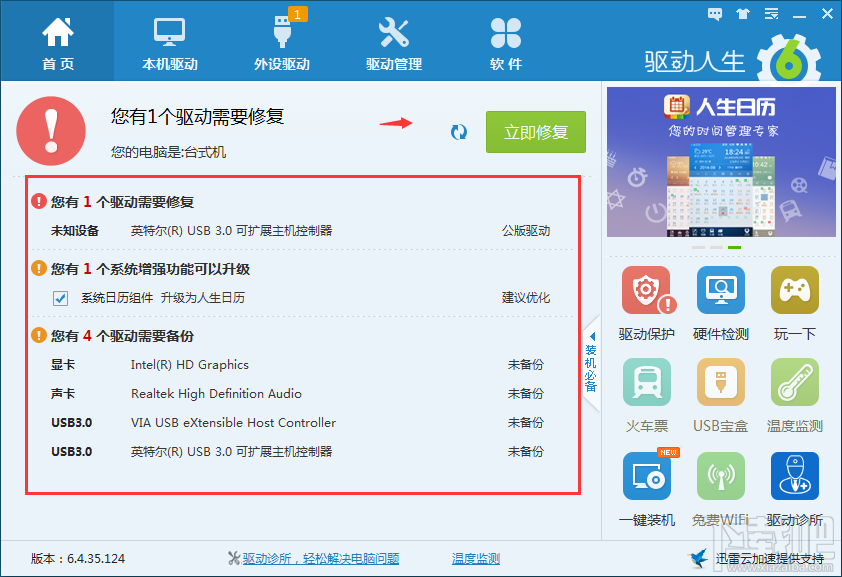Open 一键装机 tool
The height and width of the screenshot is (577, 842).
[x=647, y=490]
